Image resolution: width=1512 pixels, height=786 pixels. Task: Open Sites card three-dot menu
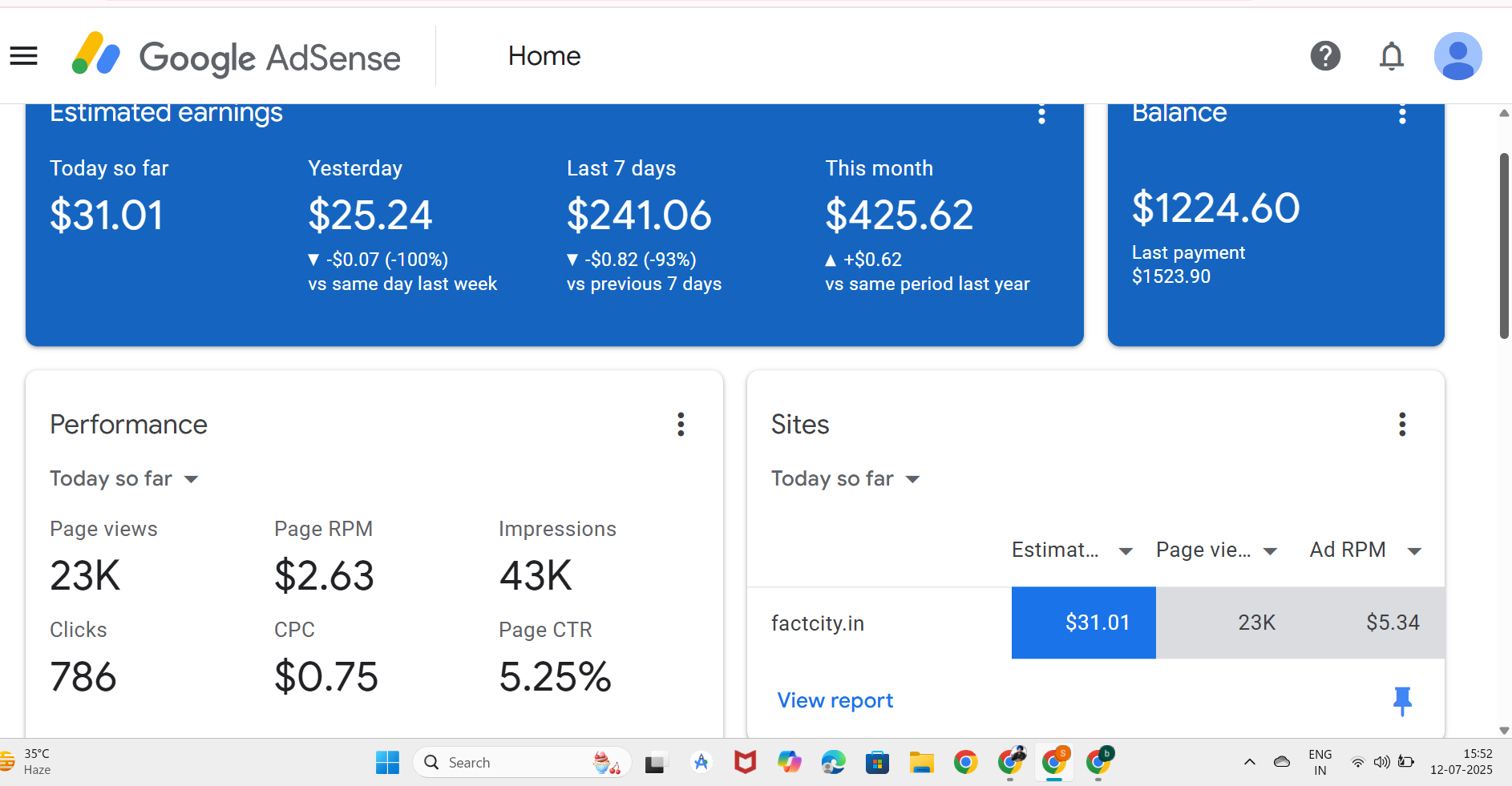coord(1402,424)
